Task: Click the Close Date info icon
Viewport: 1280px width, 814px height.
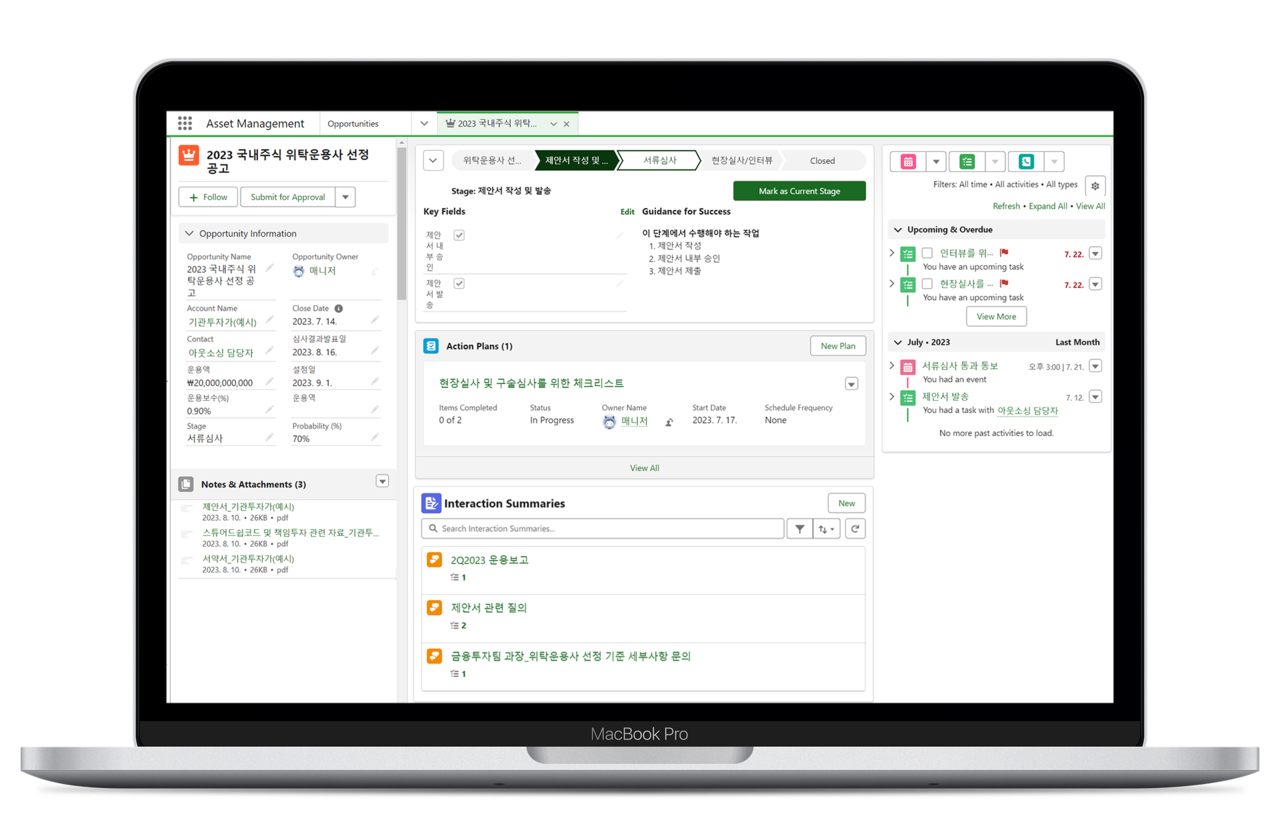Action: [x=339, y=309]
